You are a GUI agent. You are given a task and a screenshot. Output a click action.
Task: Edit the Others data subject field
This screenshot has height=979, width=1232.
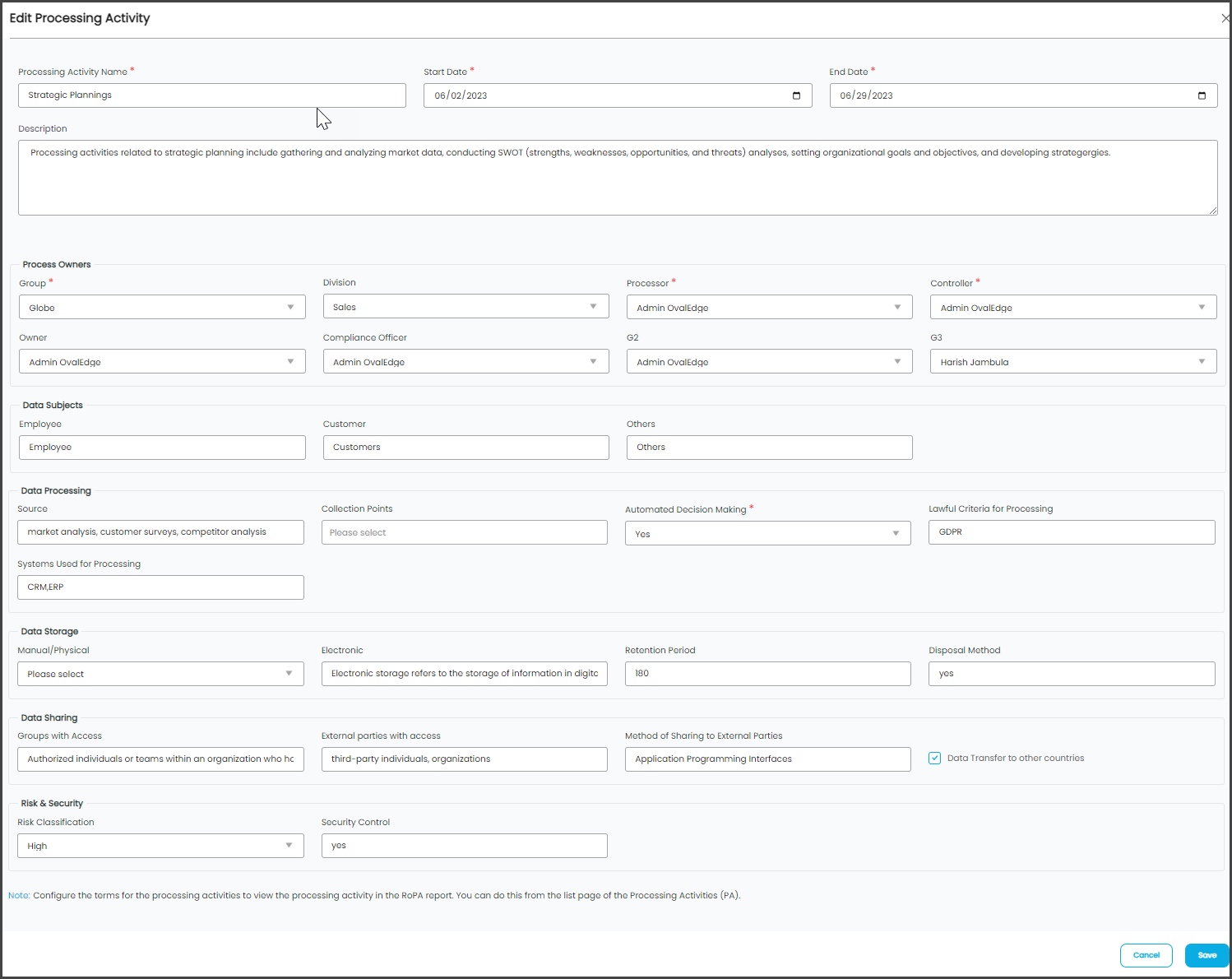pos(769,447)
